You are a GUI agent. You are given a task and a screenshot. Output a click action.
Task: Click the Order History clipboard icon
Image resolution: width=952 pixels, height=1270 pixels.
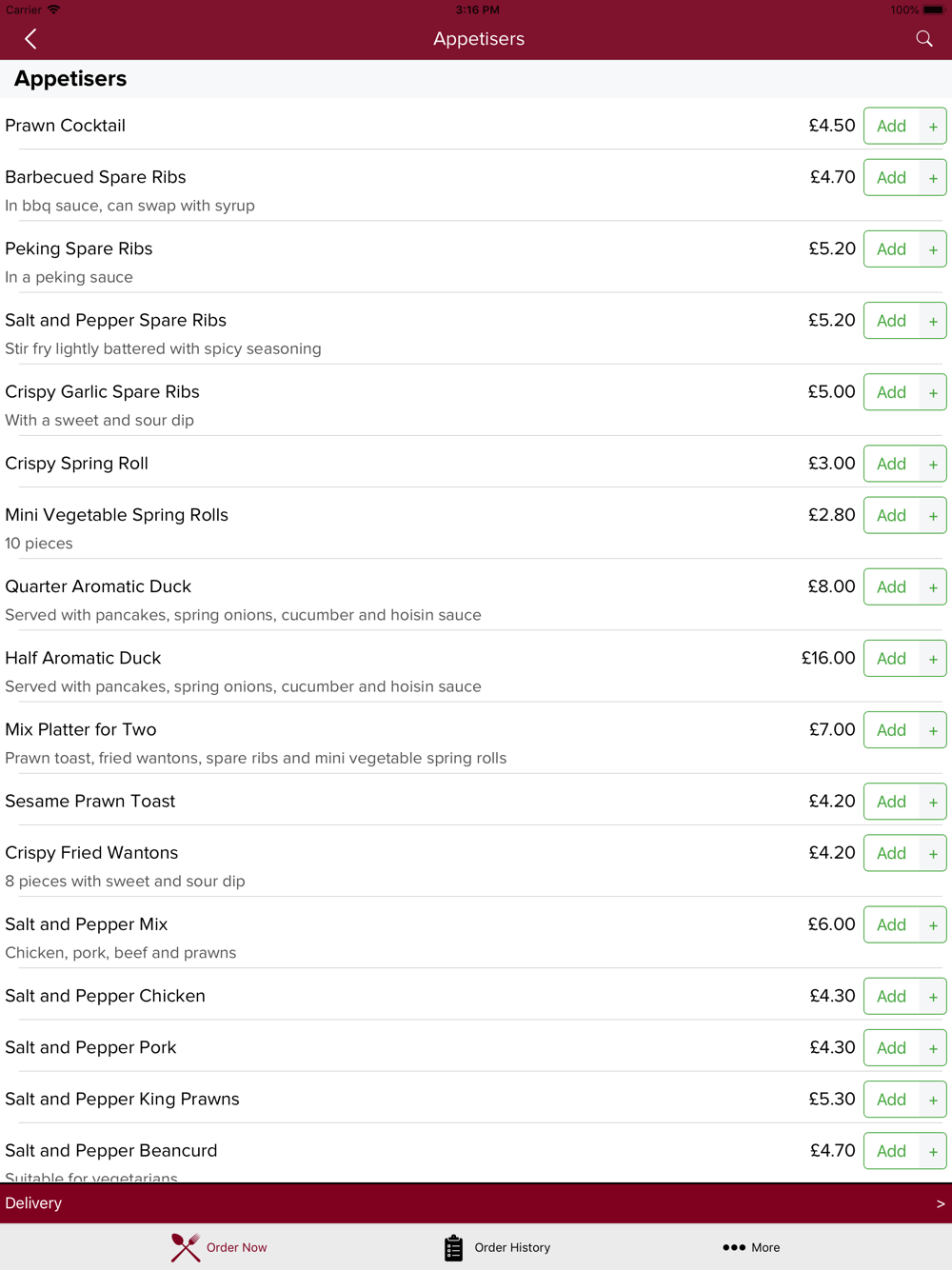[453, 1247]
